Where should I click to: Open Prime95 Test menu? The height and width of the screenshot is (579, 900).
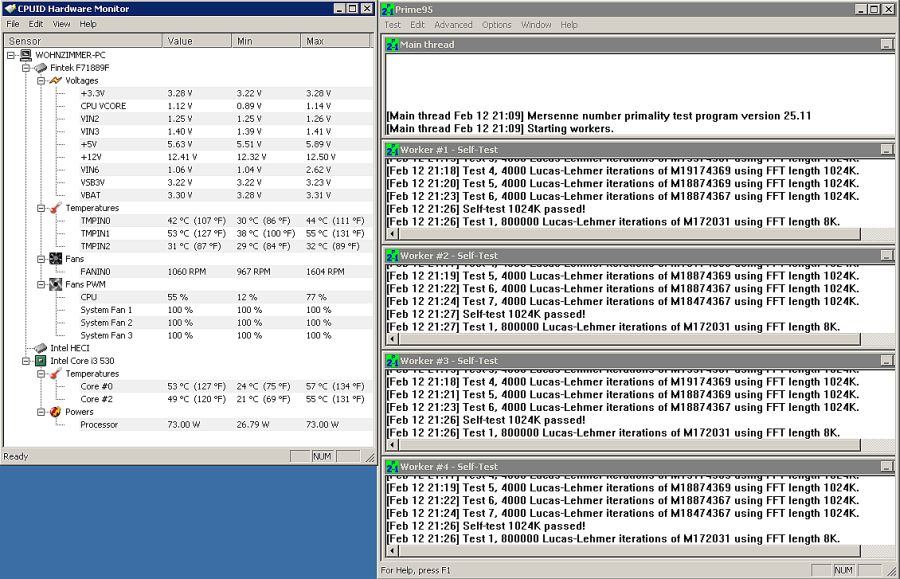[x=393, y=25]
